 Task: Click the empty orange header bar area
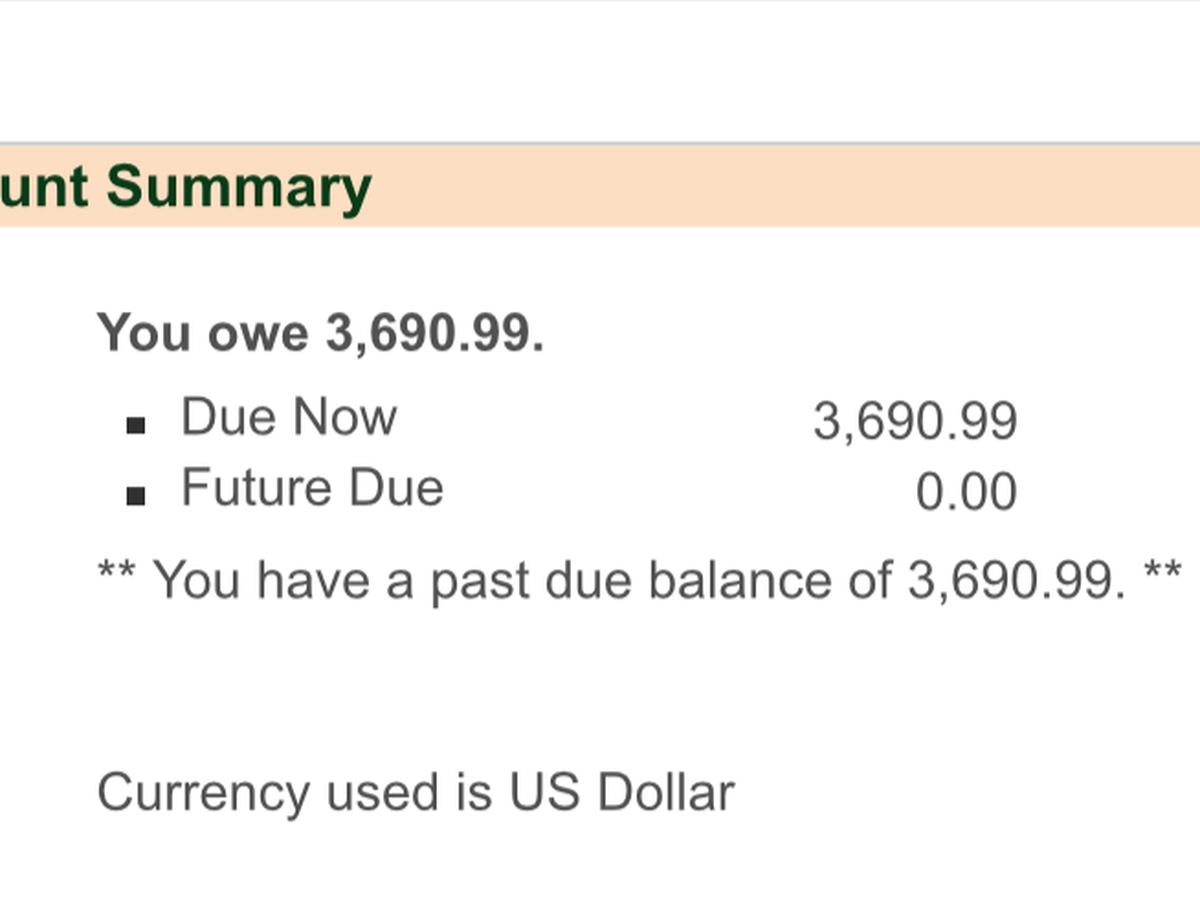tap(780, 187)
